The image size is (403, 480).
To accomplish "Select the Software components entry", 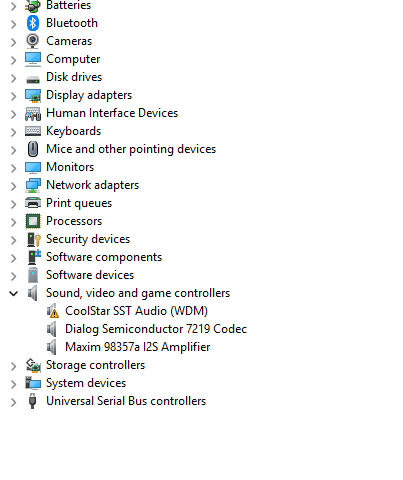I will click(104, 257).
